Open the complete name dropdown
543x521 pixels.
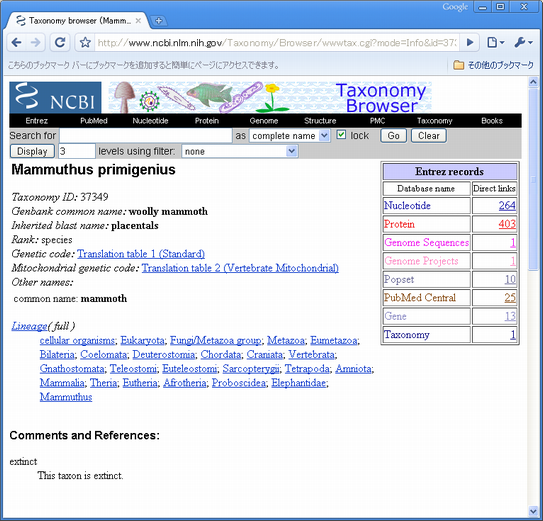[290, 135]
